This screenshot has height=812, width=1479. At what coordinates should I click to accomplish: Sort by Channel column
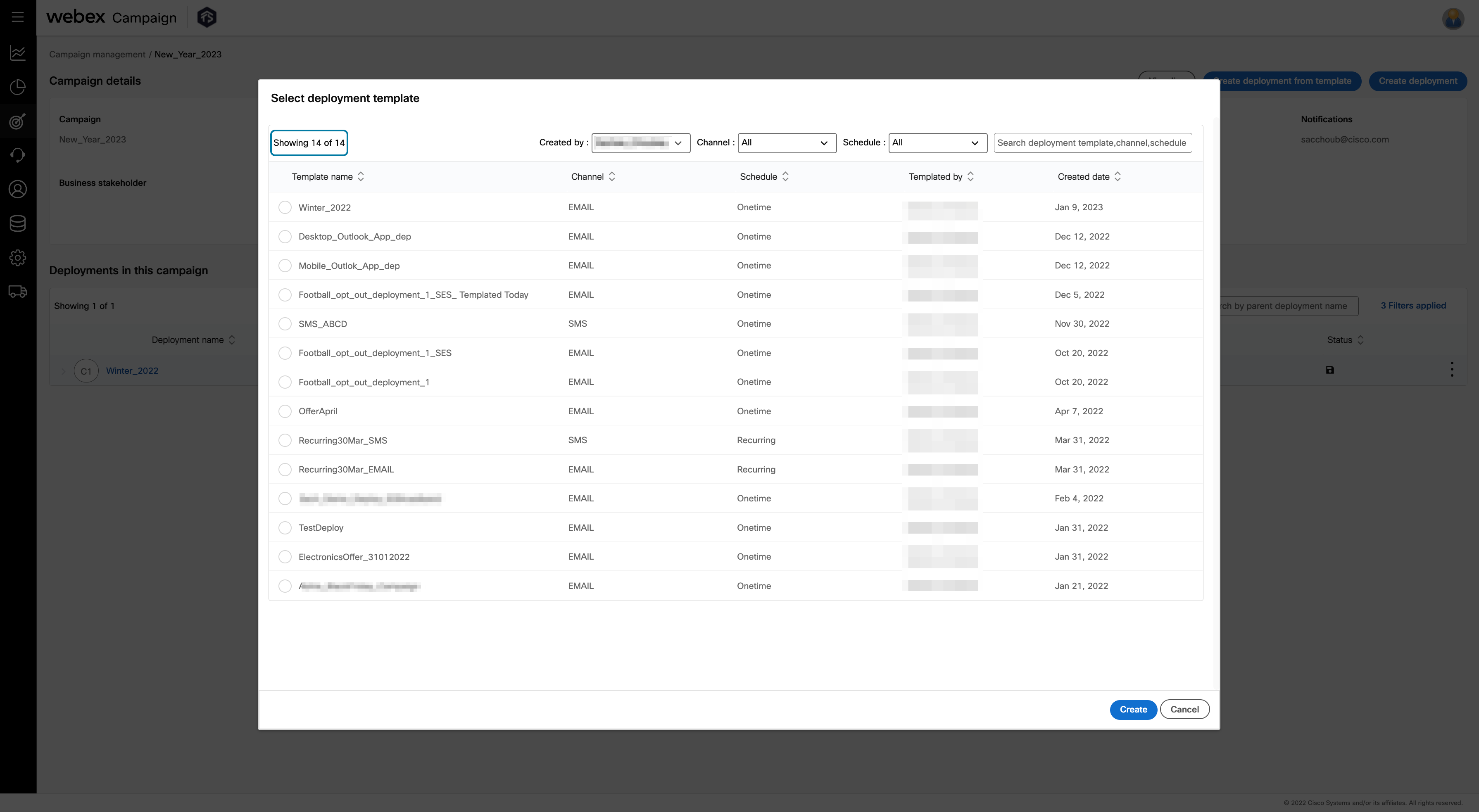pos(612,177)
